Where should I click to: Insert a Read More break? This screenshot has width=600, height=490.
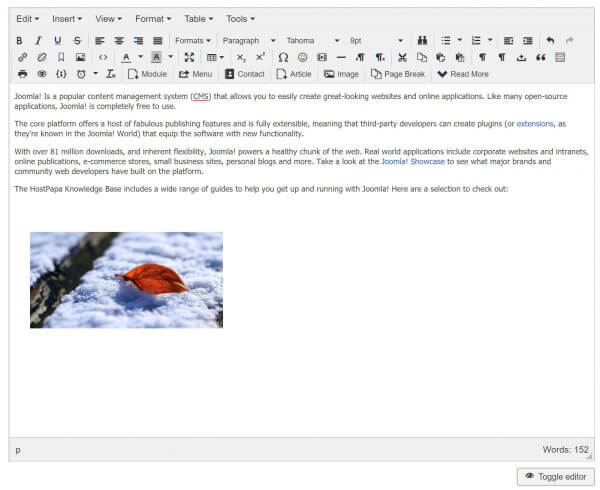tap(463, 74)
